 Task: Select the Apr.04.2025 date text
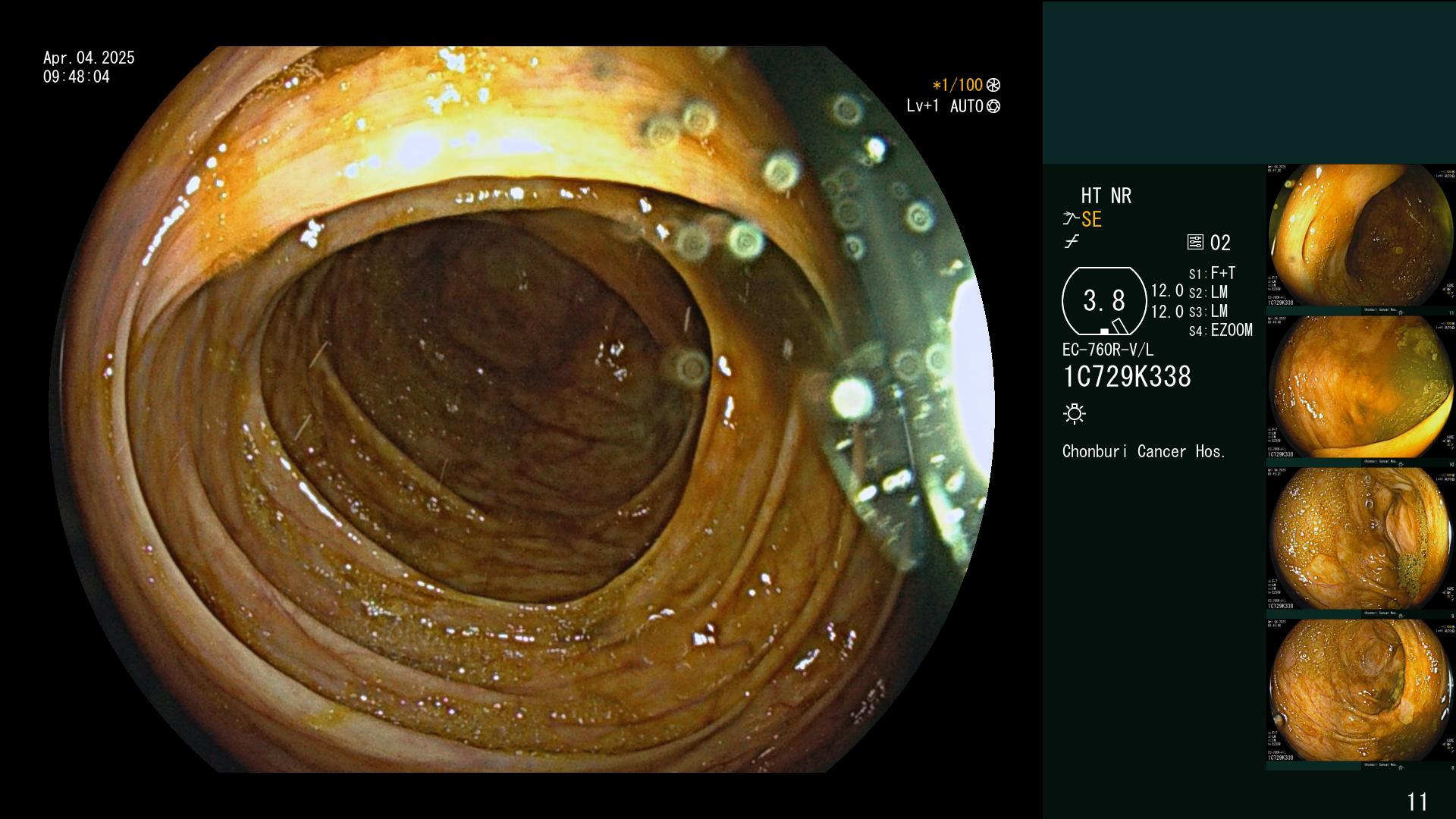point(89,58)
